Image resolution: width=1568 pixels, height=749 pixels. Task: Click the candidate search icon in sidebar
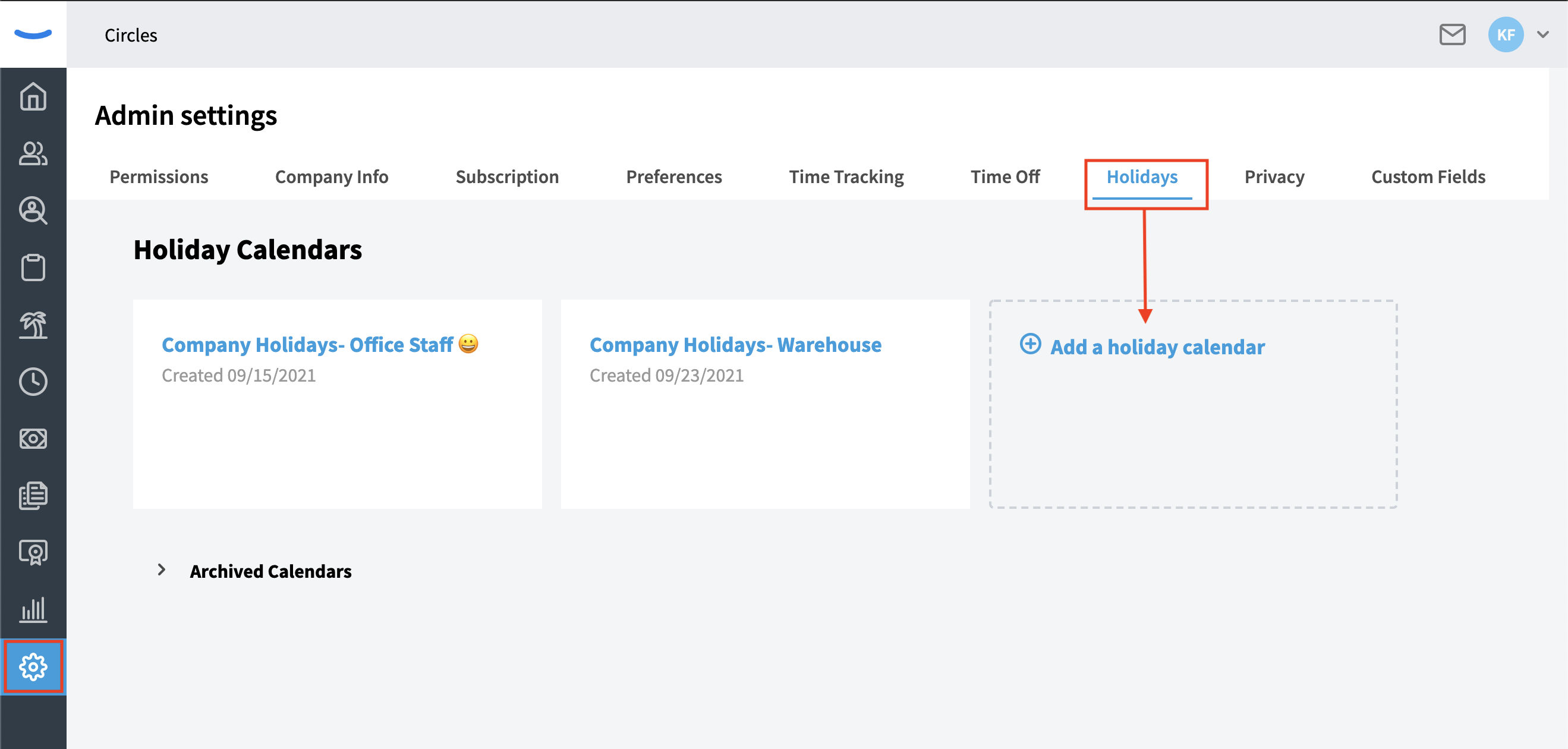[x=33, y=210]
